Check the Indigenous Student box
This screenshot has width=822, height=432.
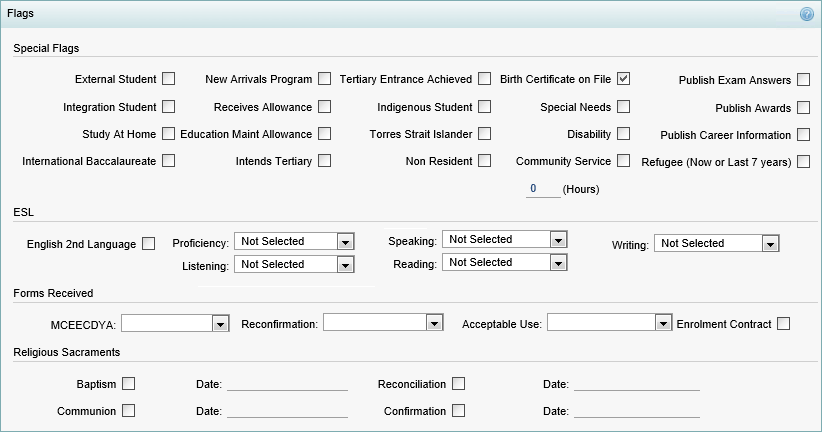tap(484, 106)
